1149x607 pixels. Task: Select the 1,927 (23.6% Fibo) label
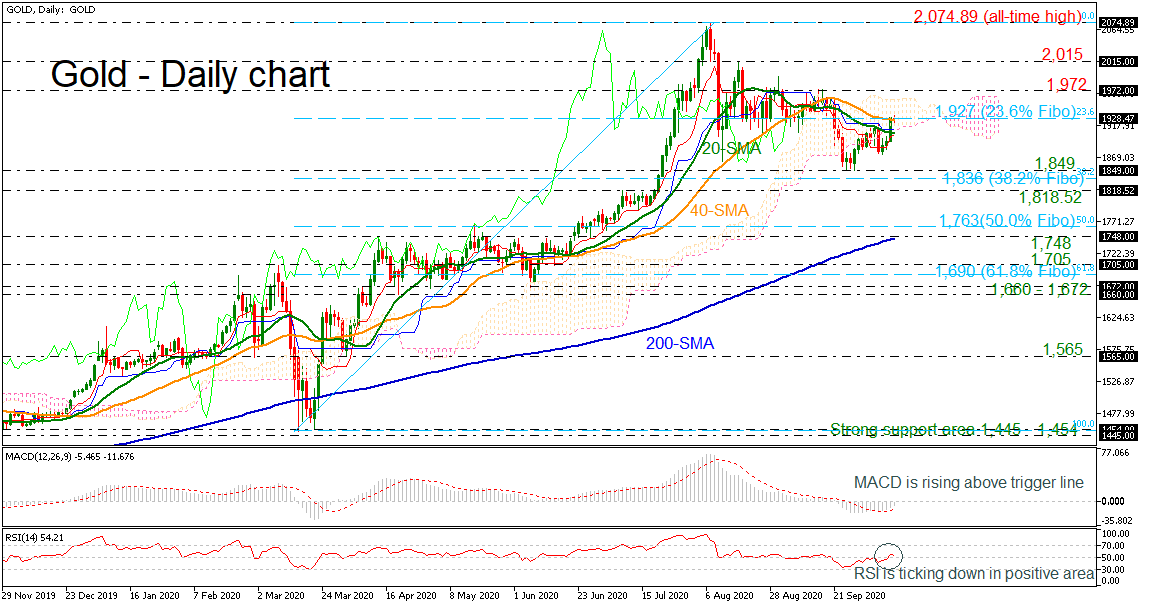click(1006, 111)
